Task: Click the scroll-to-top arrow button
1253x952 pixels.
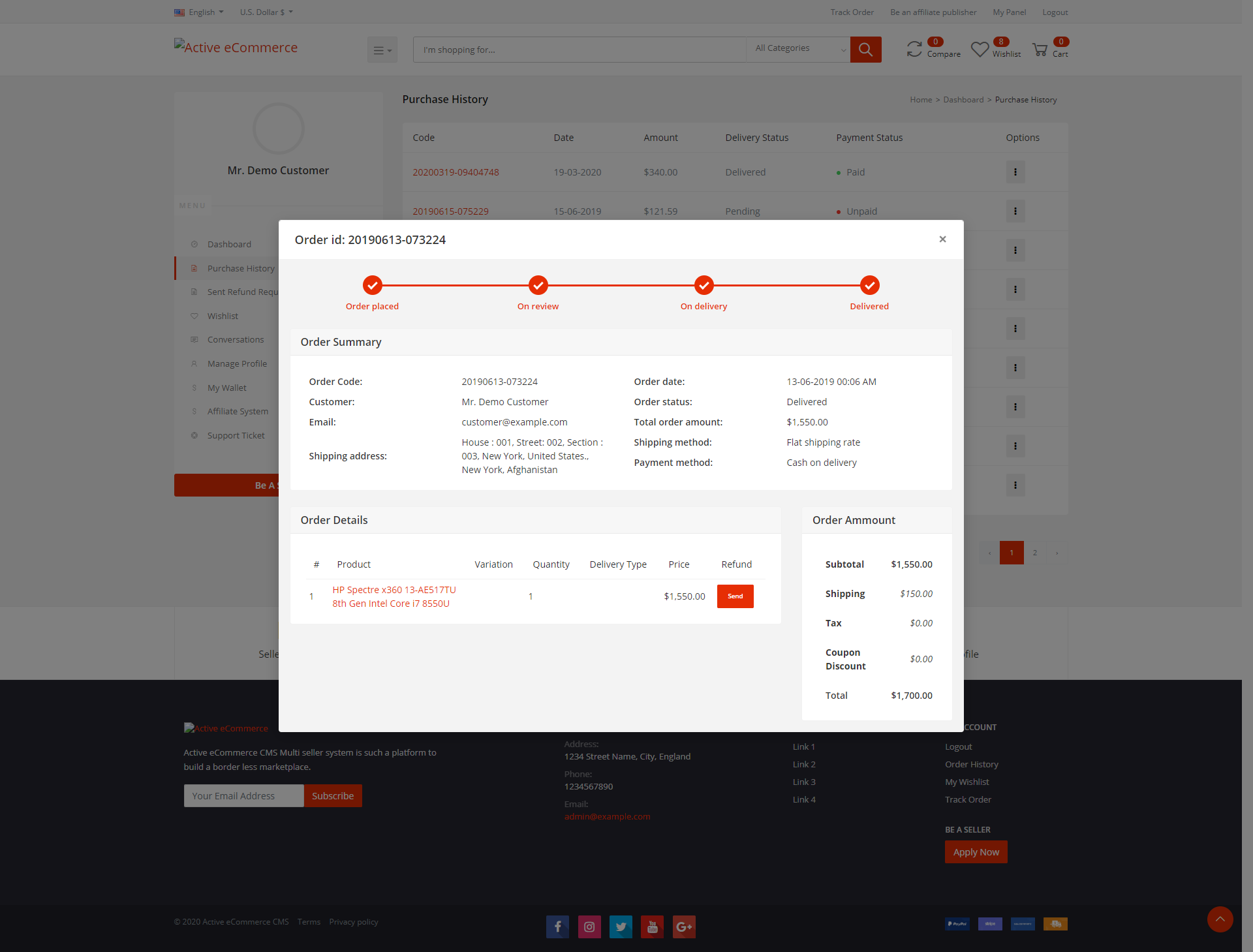Action: 1220,919
